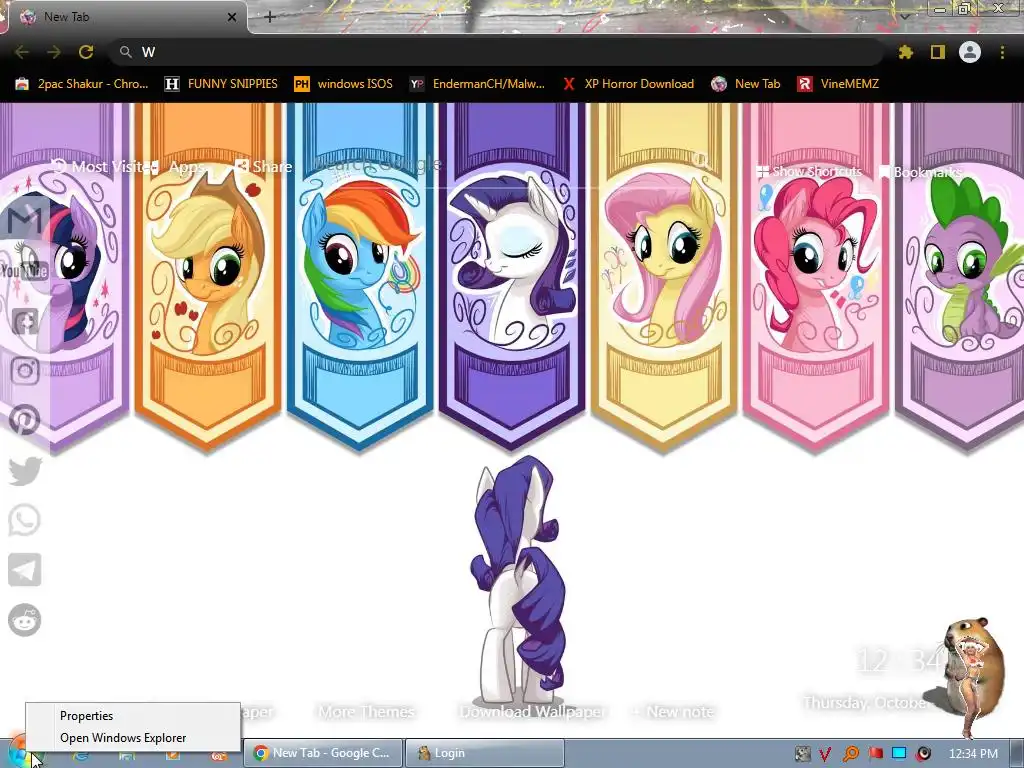Open the Chrome profile avatar
1024x768 pixels.
click(x=970, y=52)
